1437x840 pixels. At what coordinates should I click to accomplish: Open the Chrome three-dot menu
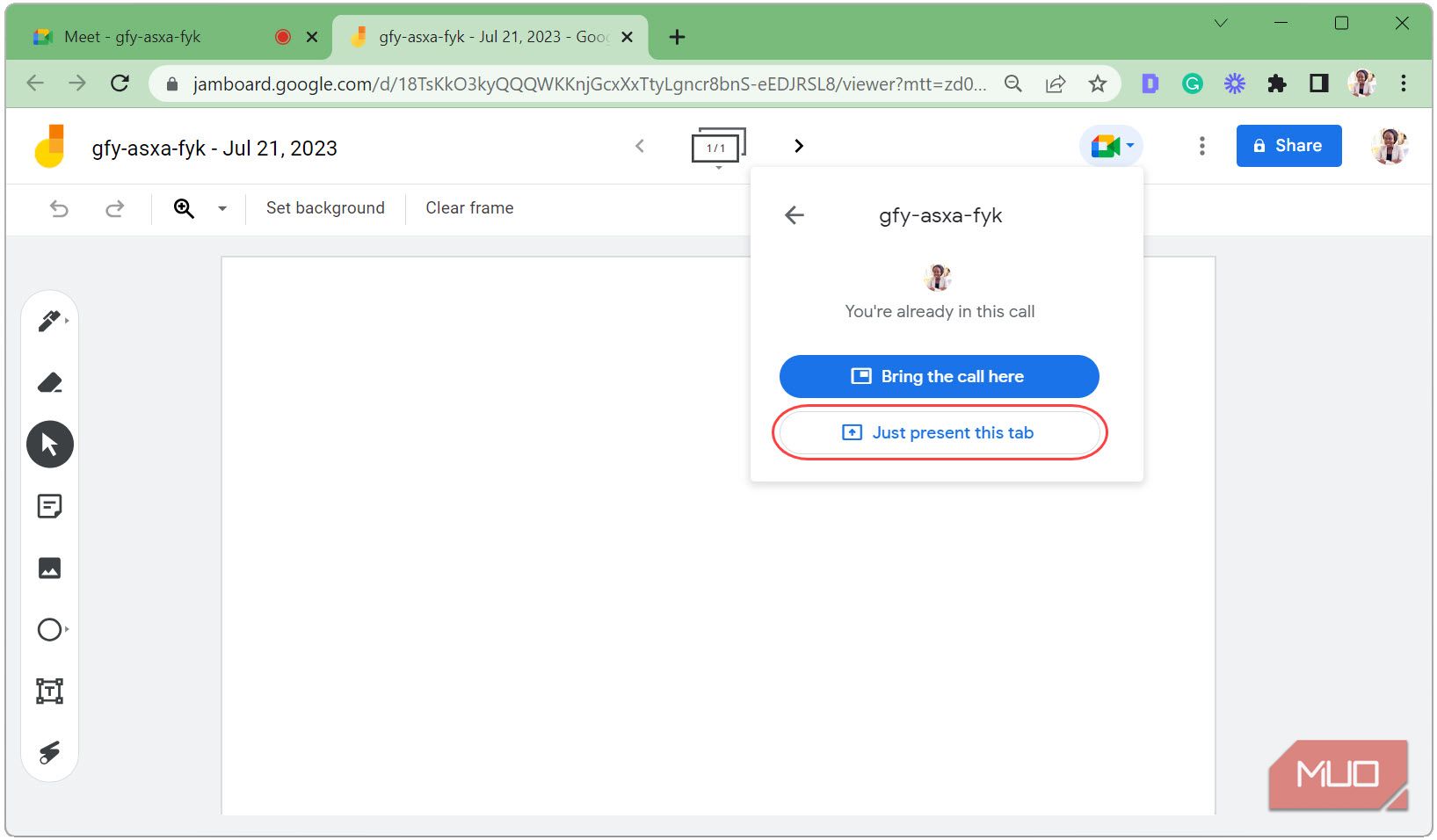tap(1404, 83)
